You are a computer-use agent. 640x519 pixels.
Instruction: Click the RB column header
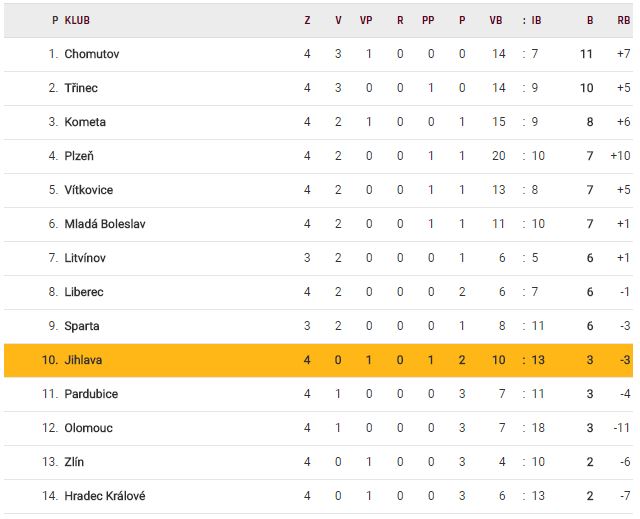[624, 20]
